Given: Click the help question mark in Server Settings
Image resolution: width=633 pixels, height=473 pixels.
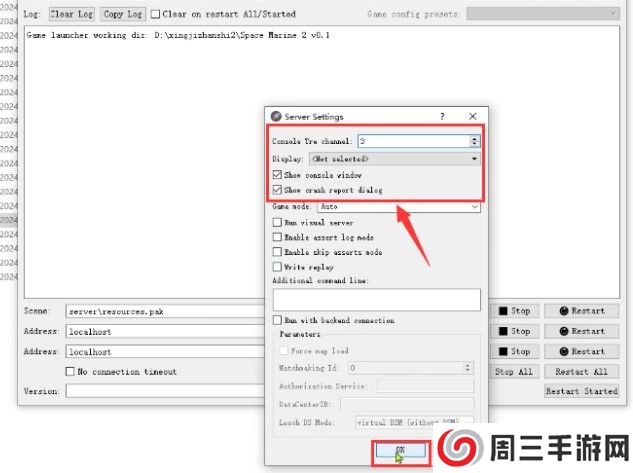Looking at the screenshot, I should (x=442, y=117).
